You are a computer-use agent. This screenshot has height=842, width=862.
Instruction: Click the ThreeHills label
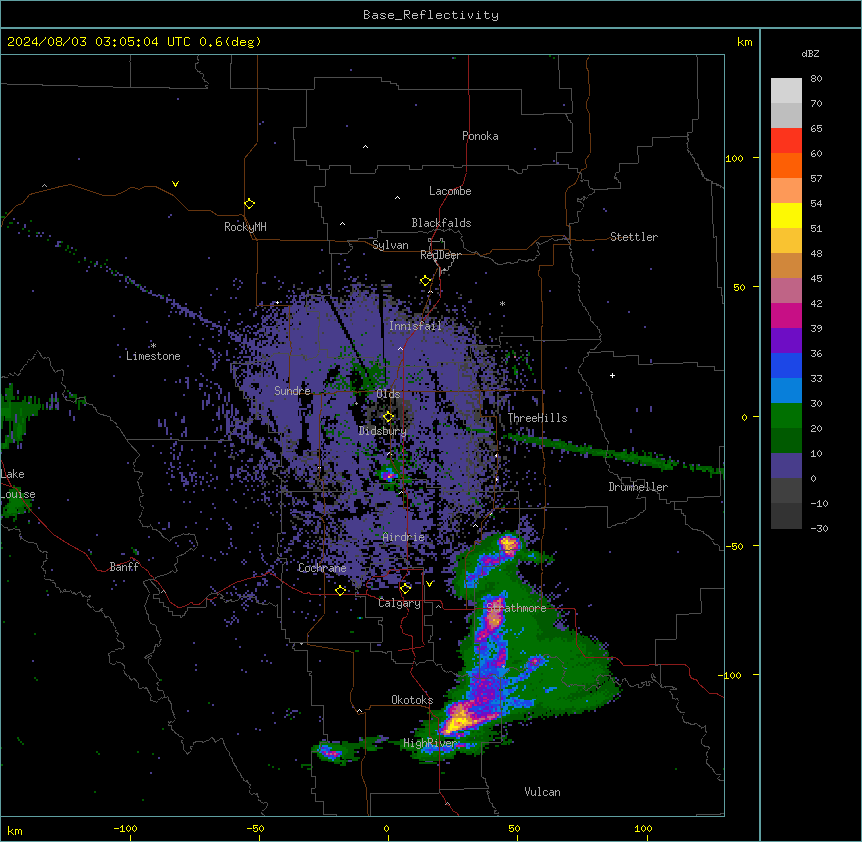537,418
